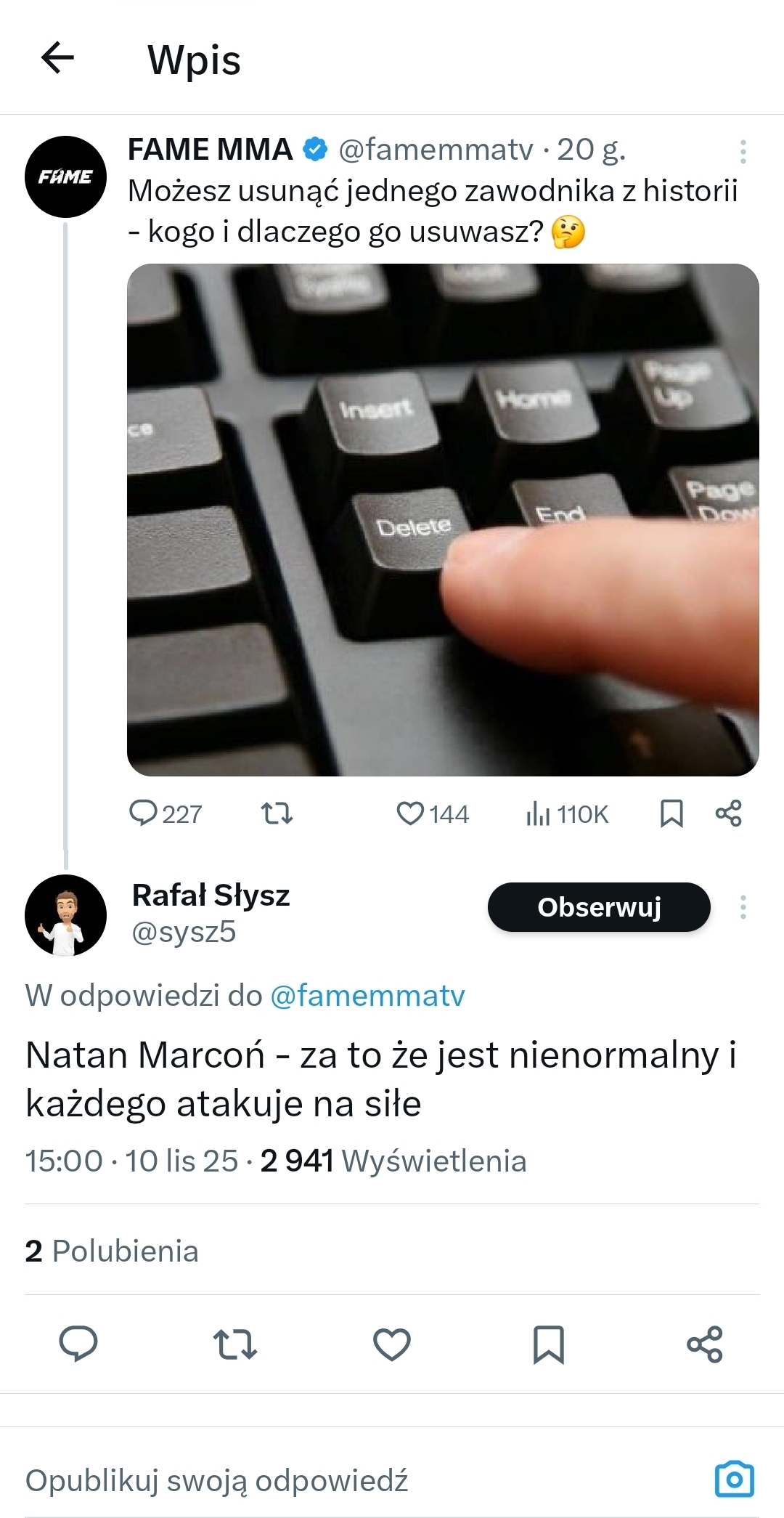The width and height of the screenshot is (784, 1518).
Task: Open the @famemmatv mention link
Action: [x=367, y=995]
